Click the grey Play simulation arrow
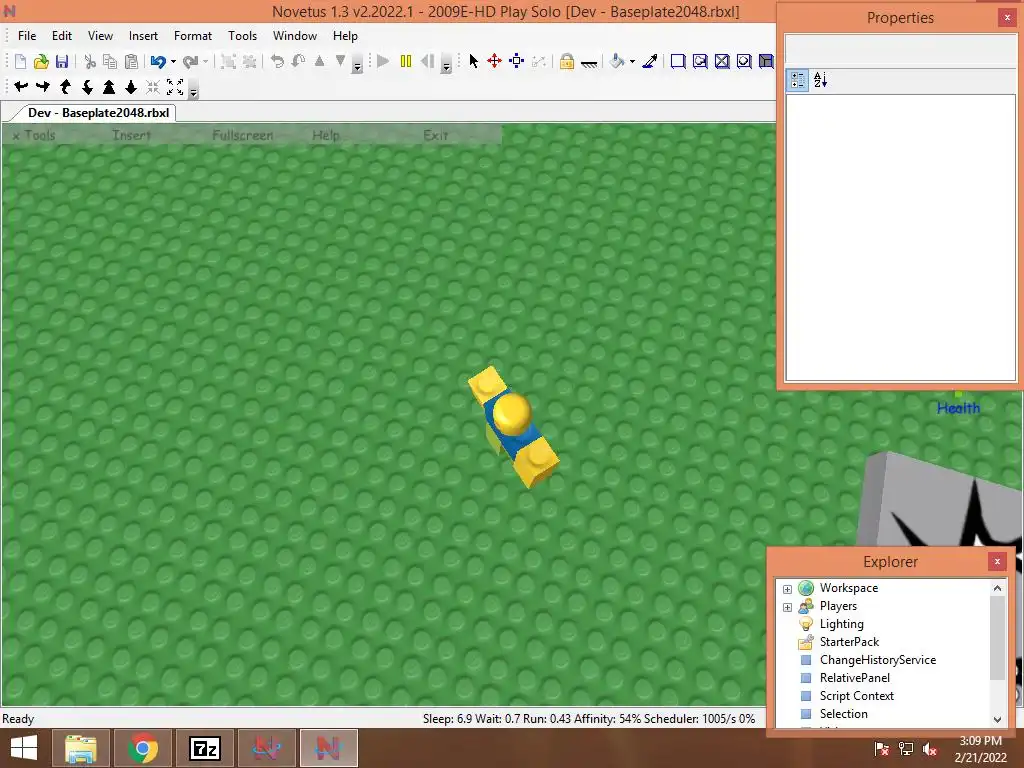 click(383, 61)
